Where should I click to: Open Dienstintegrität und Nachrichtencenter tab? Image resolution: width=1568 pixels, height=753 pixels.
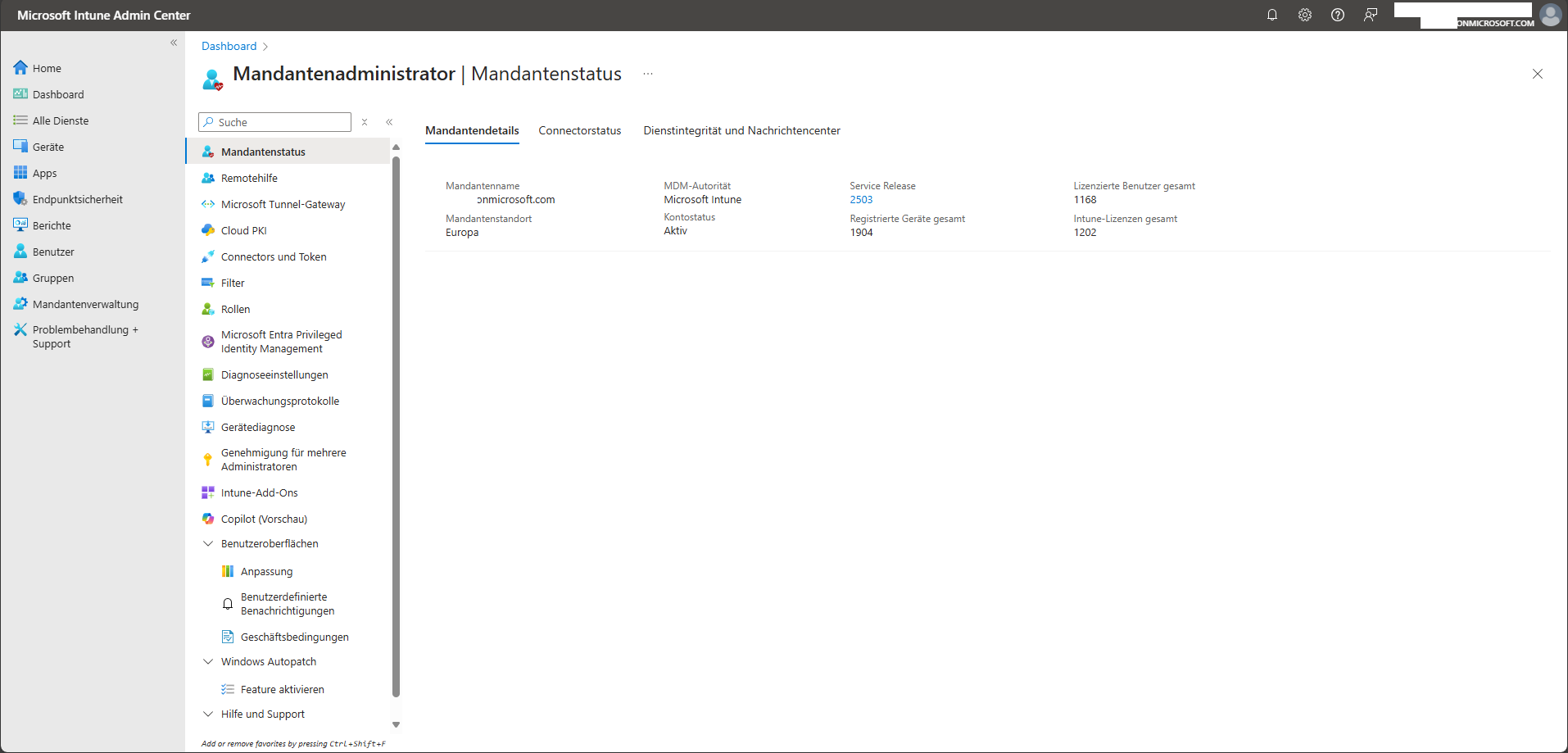tap(742, 130)
